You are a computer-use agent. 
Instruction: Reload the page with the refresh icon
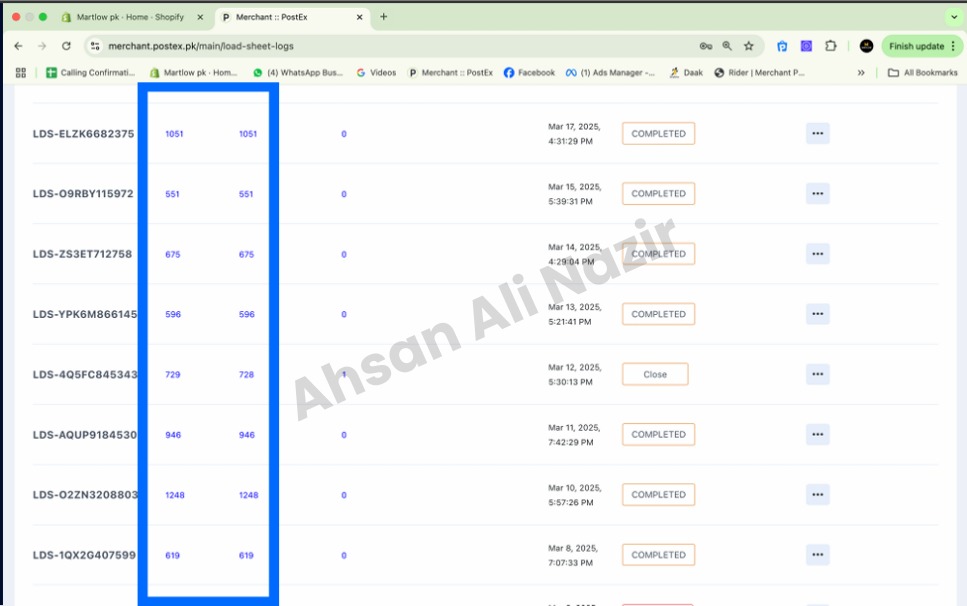tap(66, 46)
